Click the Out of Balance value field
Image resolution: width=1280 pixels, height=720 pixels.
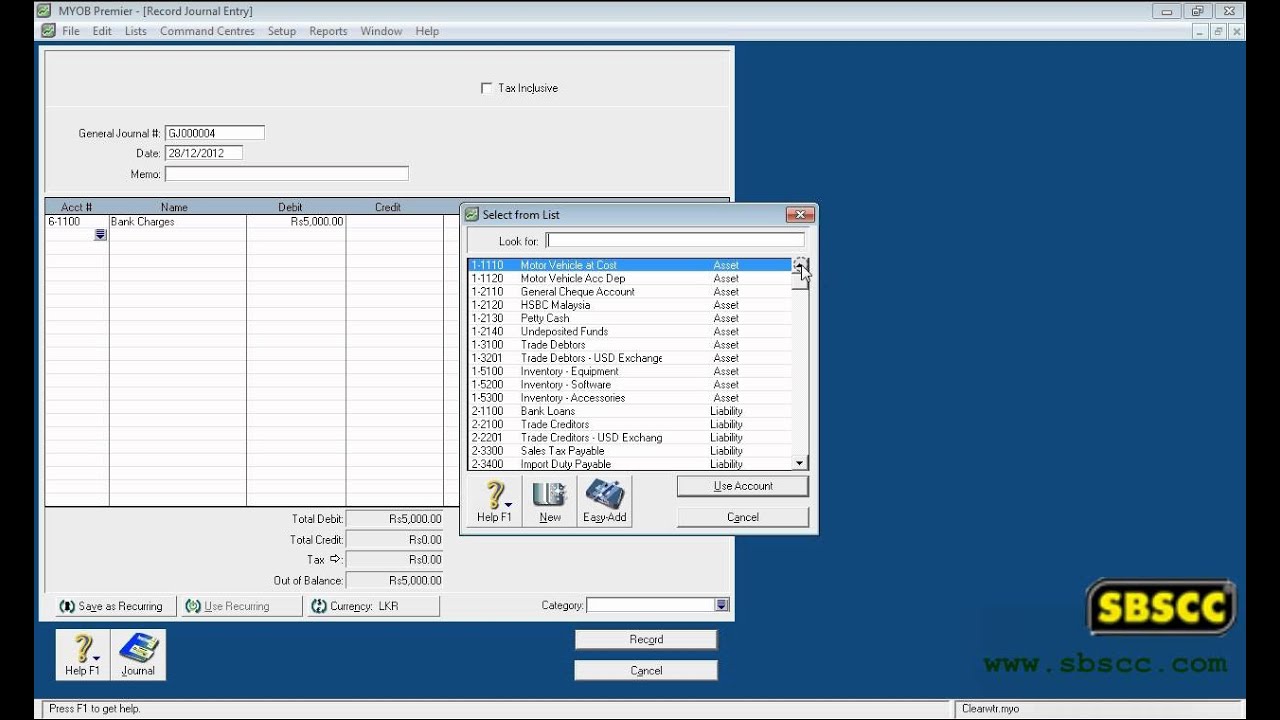[394, 580]
